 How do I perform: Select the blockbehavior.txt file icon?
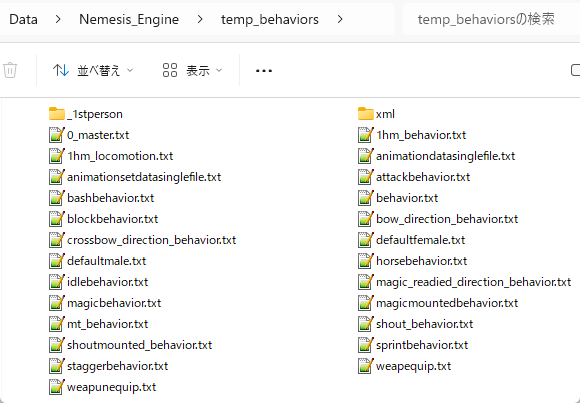tap(57, 219)
